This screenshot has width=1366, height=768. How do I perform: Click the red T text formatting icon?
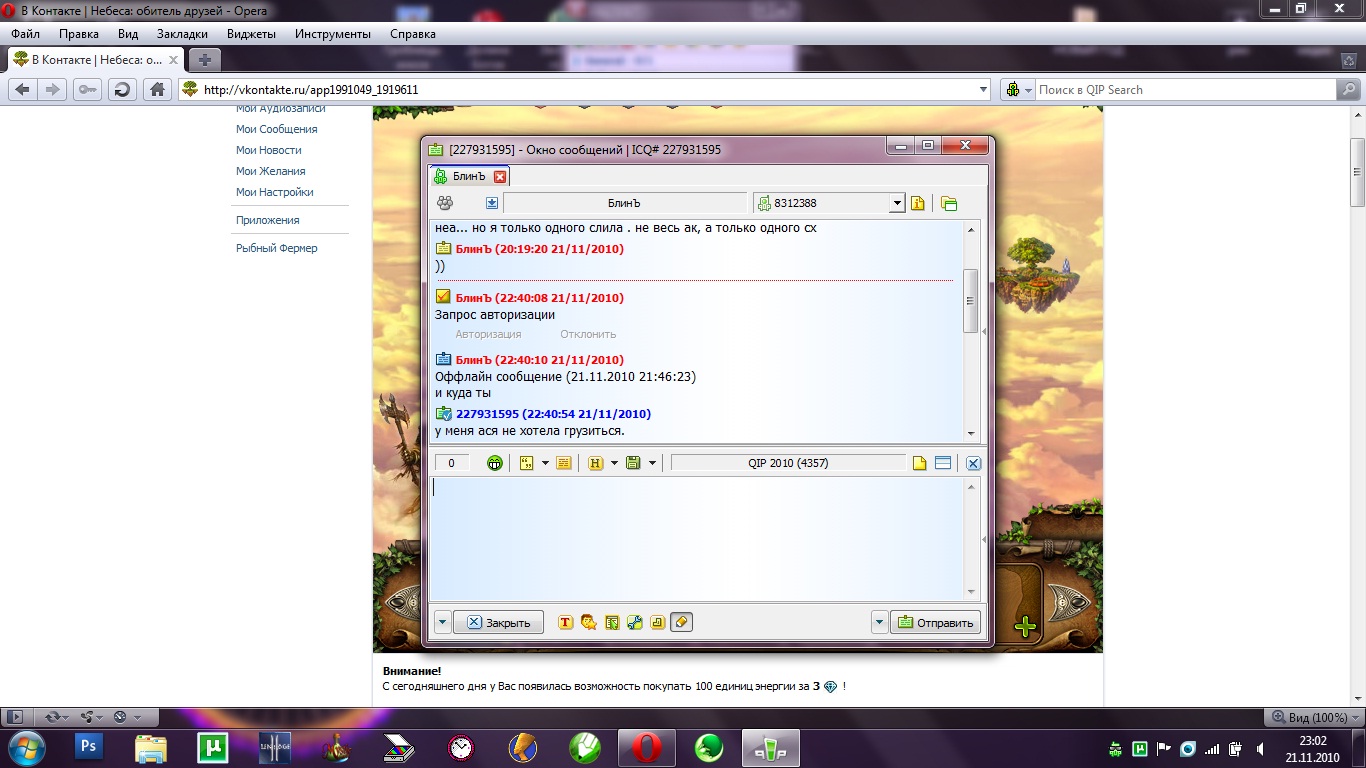pos(565,622)
